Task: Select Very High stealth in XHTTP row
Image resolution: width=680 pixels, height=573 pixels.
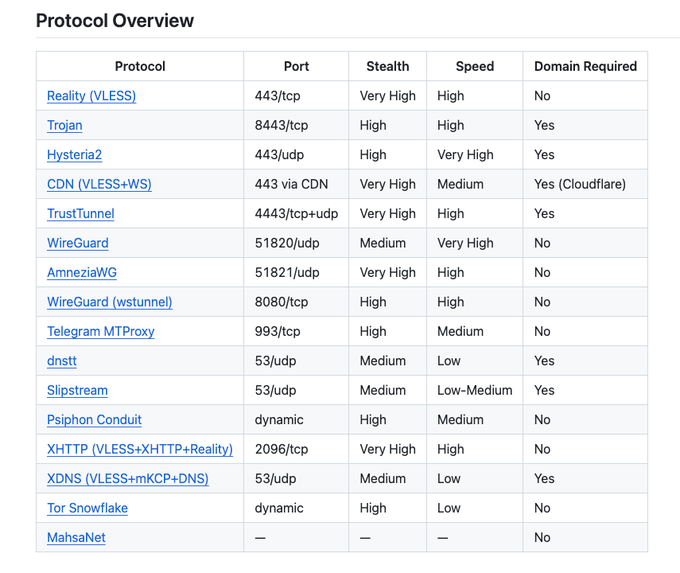Action: (x=388, y=450)
